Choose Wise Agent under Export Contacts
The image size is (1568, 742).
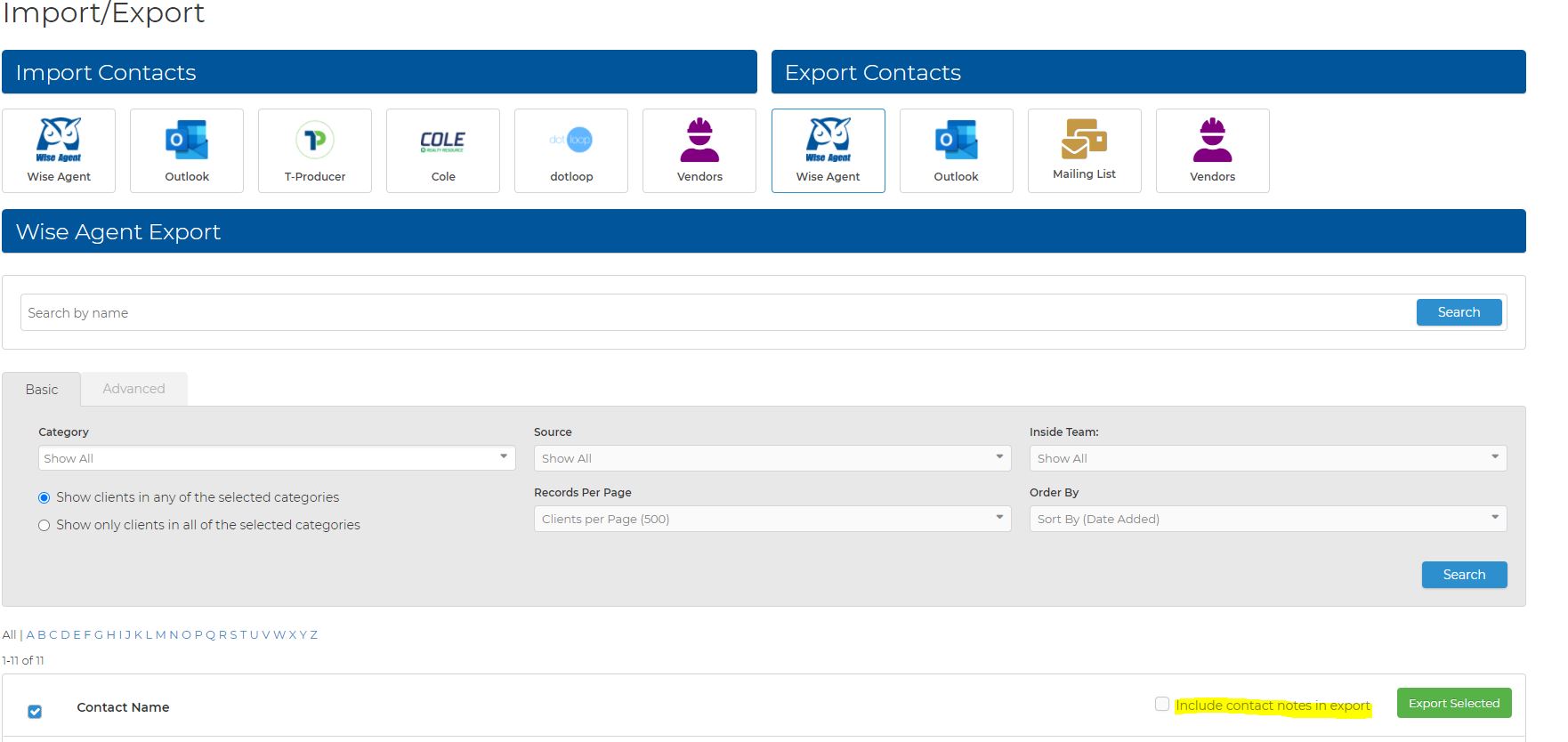point(828,150)
